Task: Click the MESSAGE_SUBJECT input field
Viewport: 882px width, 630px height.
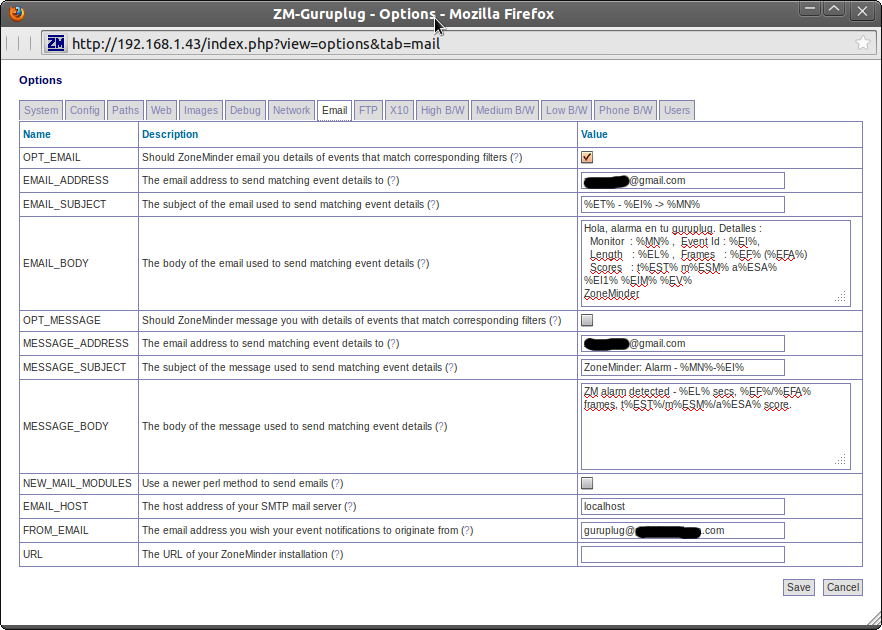Action: coord(683,367)
